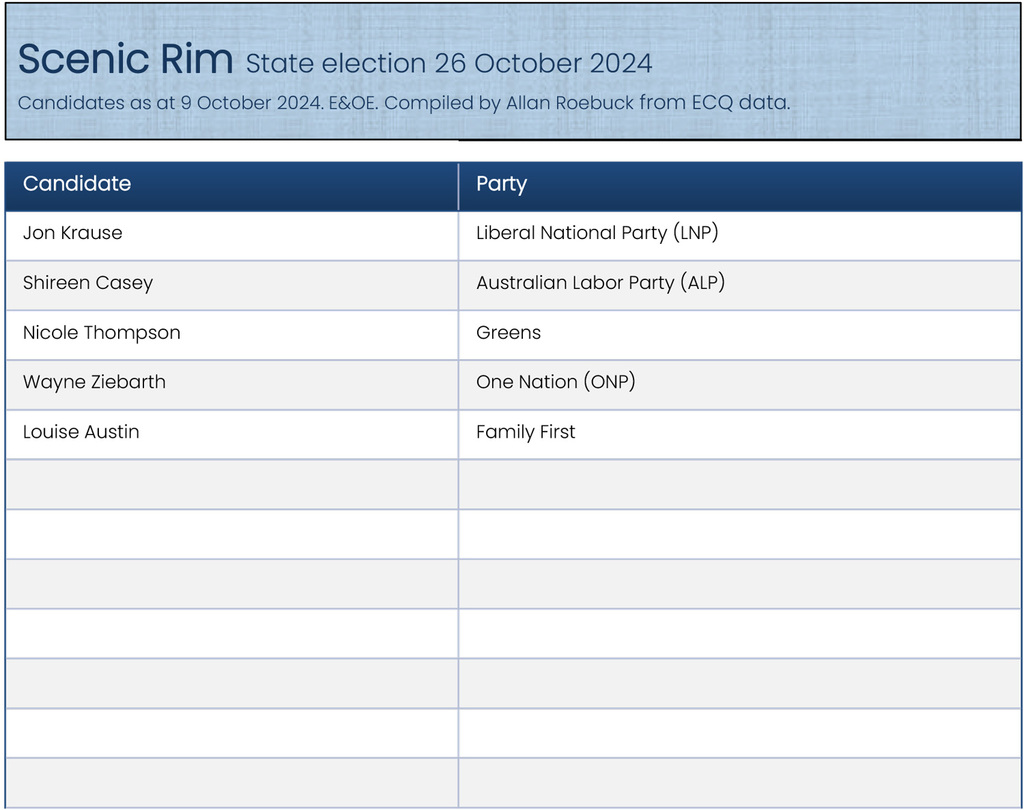Click the empty candidate cell below Louise Austin
Image resolution: width=1024 pixels, height=810 pixels.
[x=231, y=484]
